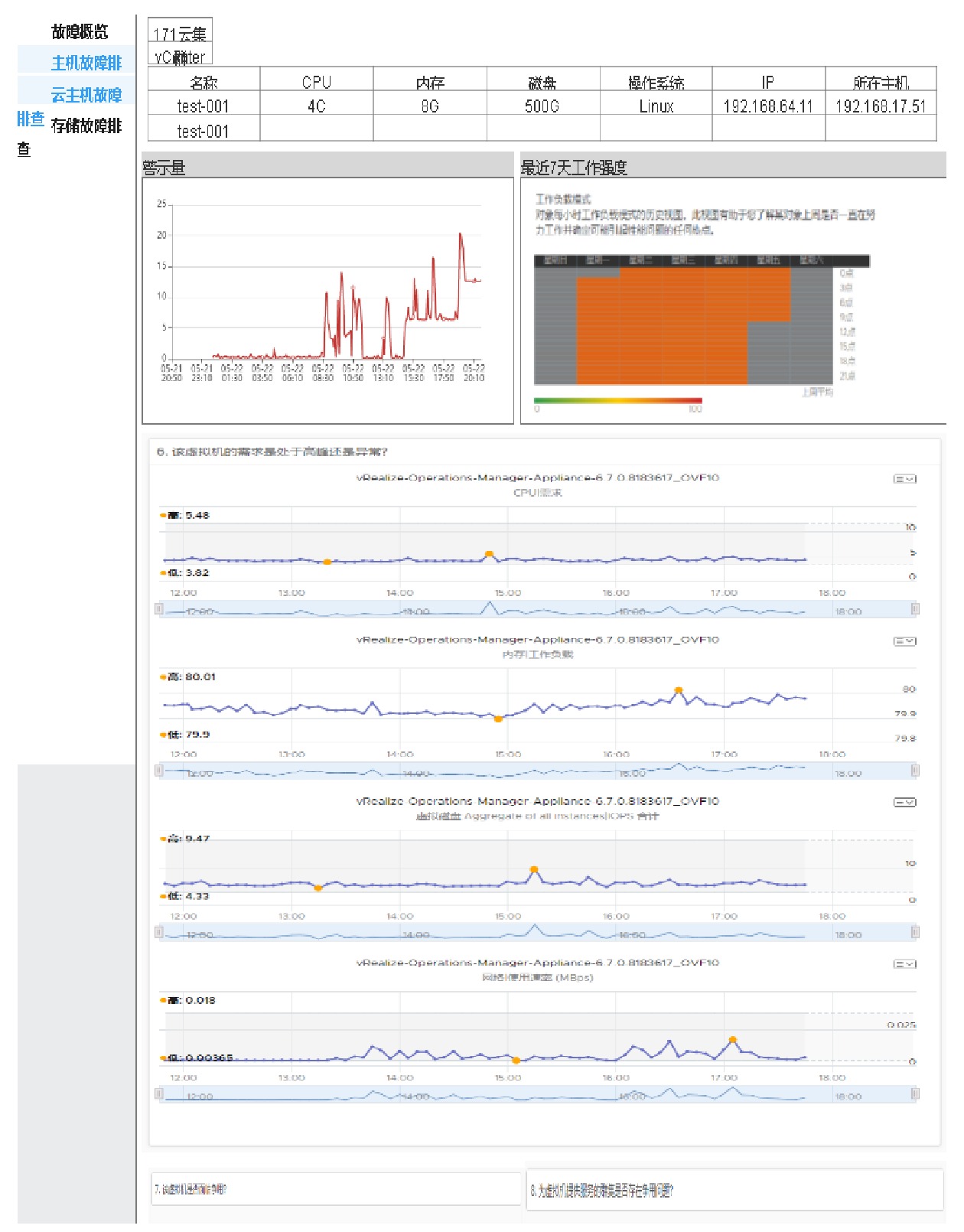Image resolution: width=964 pixels, height=1232 pixels.
Task: Click left range handle of CPU chart
Action: click(x=159, y=609)
